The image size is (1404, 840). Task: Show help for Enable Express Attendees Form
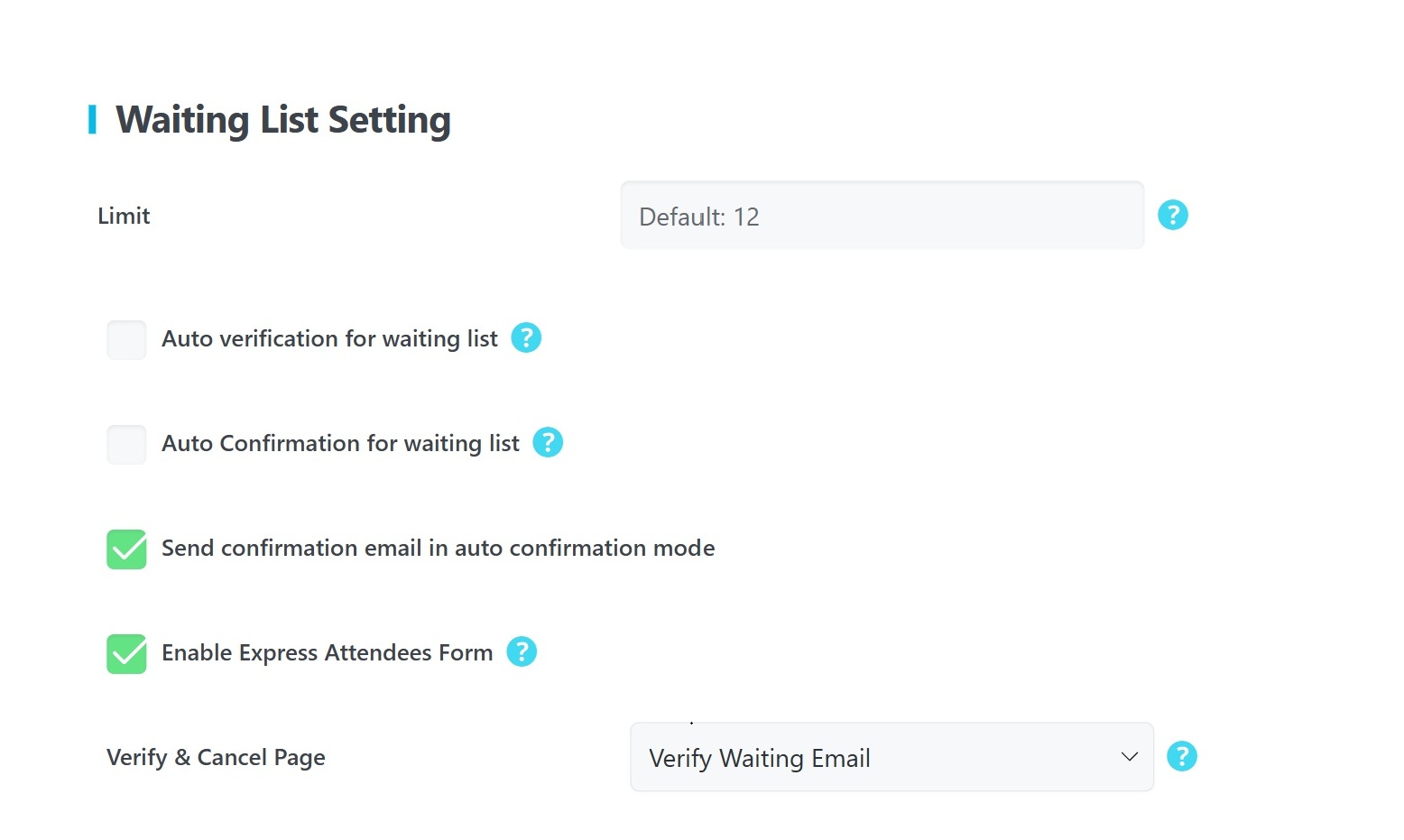[x=521, y=651]
